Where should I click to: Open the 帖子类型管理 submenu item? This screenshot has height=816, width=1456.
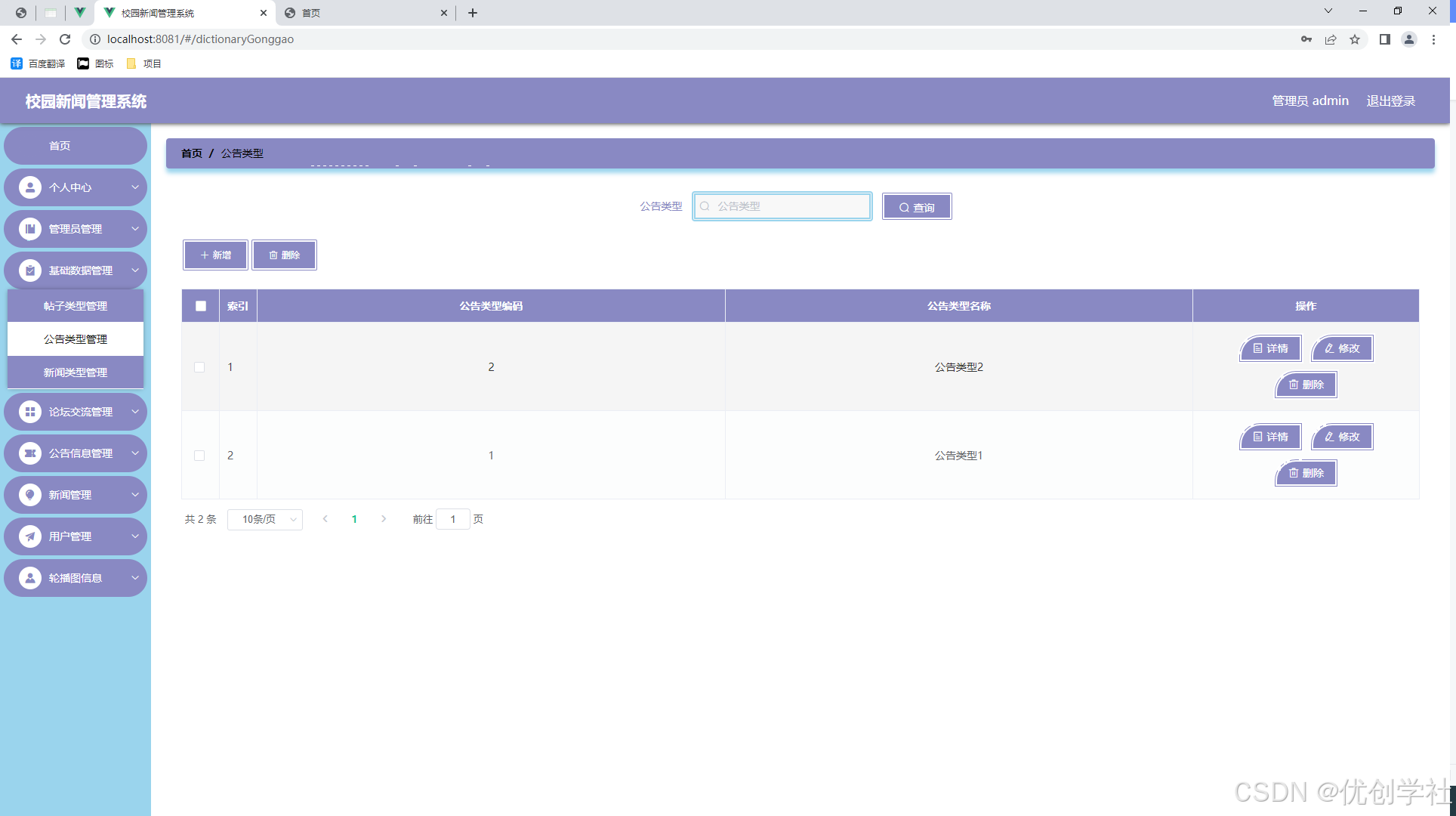pyautogui.click(x=76, y=306)
